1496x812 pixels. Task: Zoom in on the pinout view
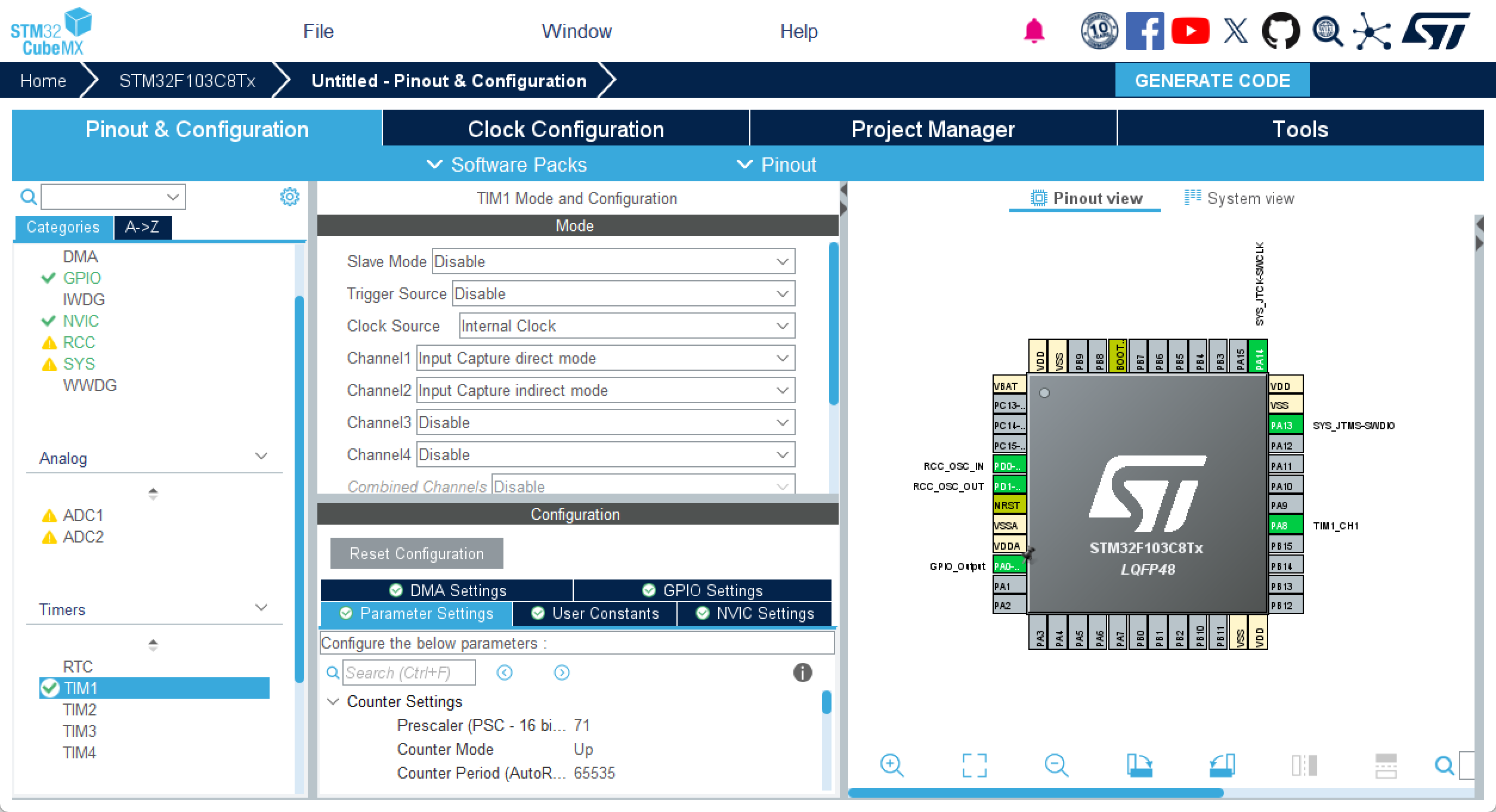click(892, 765)
